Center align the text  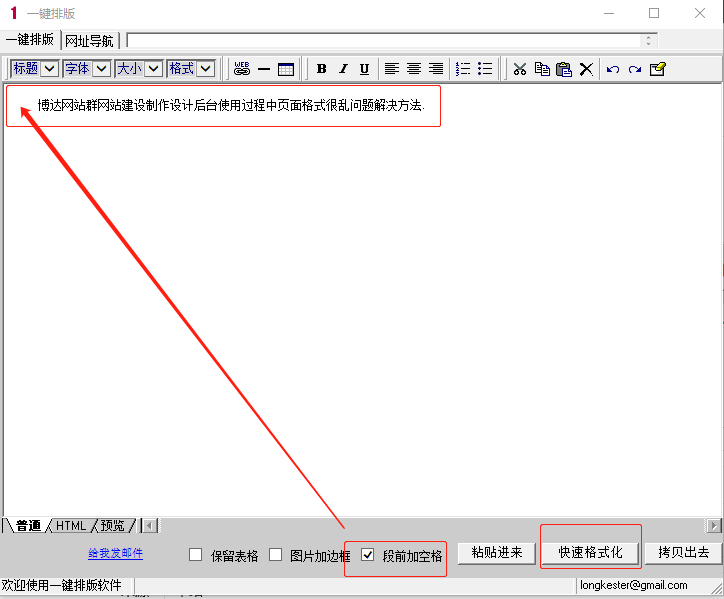(414, 69)
